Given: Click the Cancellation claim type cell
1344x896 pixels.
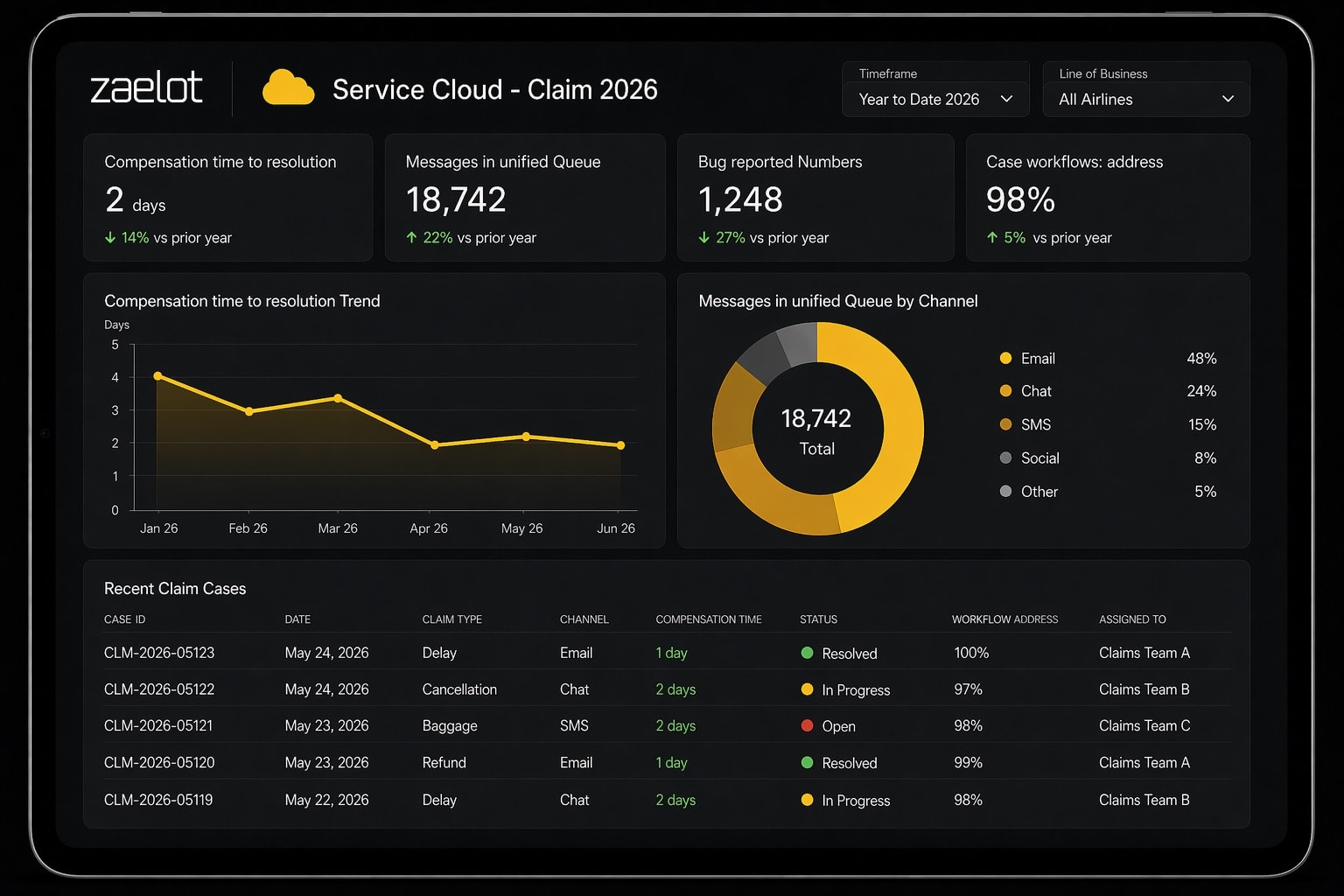Looking at the screenshot, I should pos(459,689).
